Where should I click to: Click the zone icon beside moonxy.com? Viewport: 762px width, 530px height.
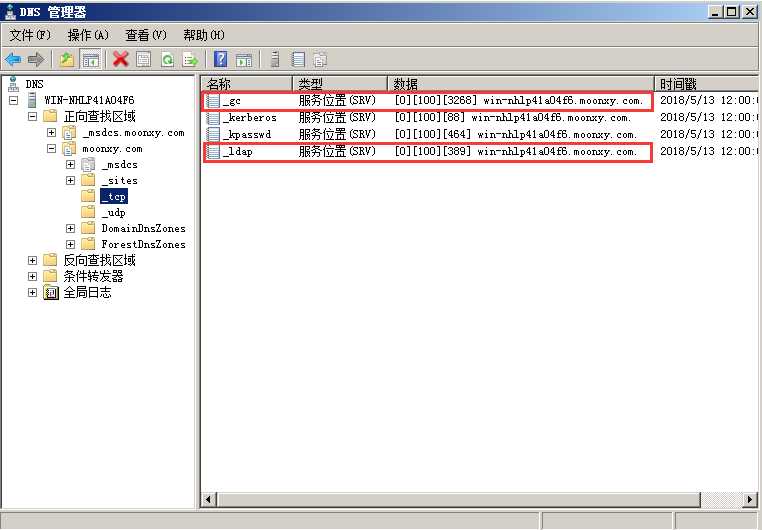[x=69, y=148]
